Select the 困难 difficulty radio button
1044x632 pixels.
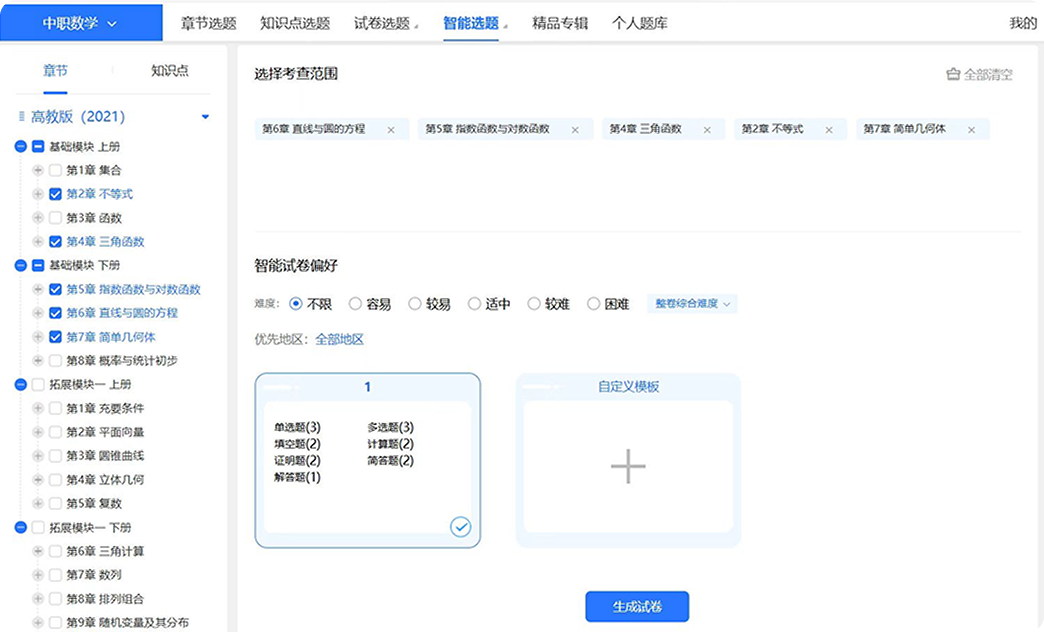click(x=594, y=304)
